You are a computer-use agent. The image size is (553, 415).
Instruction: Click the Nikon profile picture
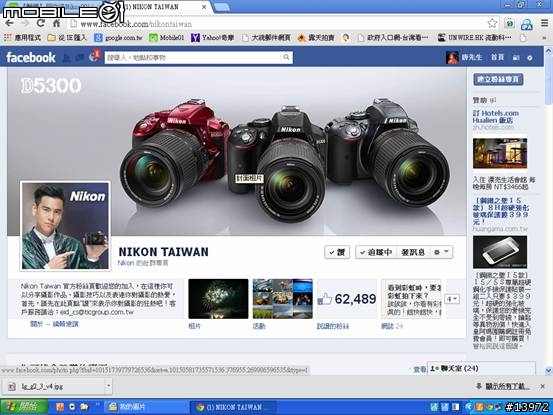[65, 226]
